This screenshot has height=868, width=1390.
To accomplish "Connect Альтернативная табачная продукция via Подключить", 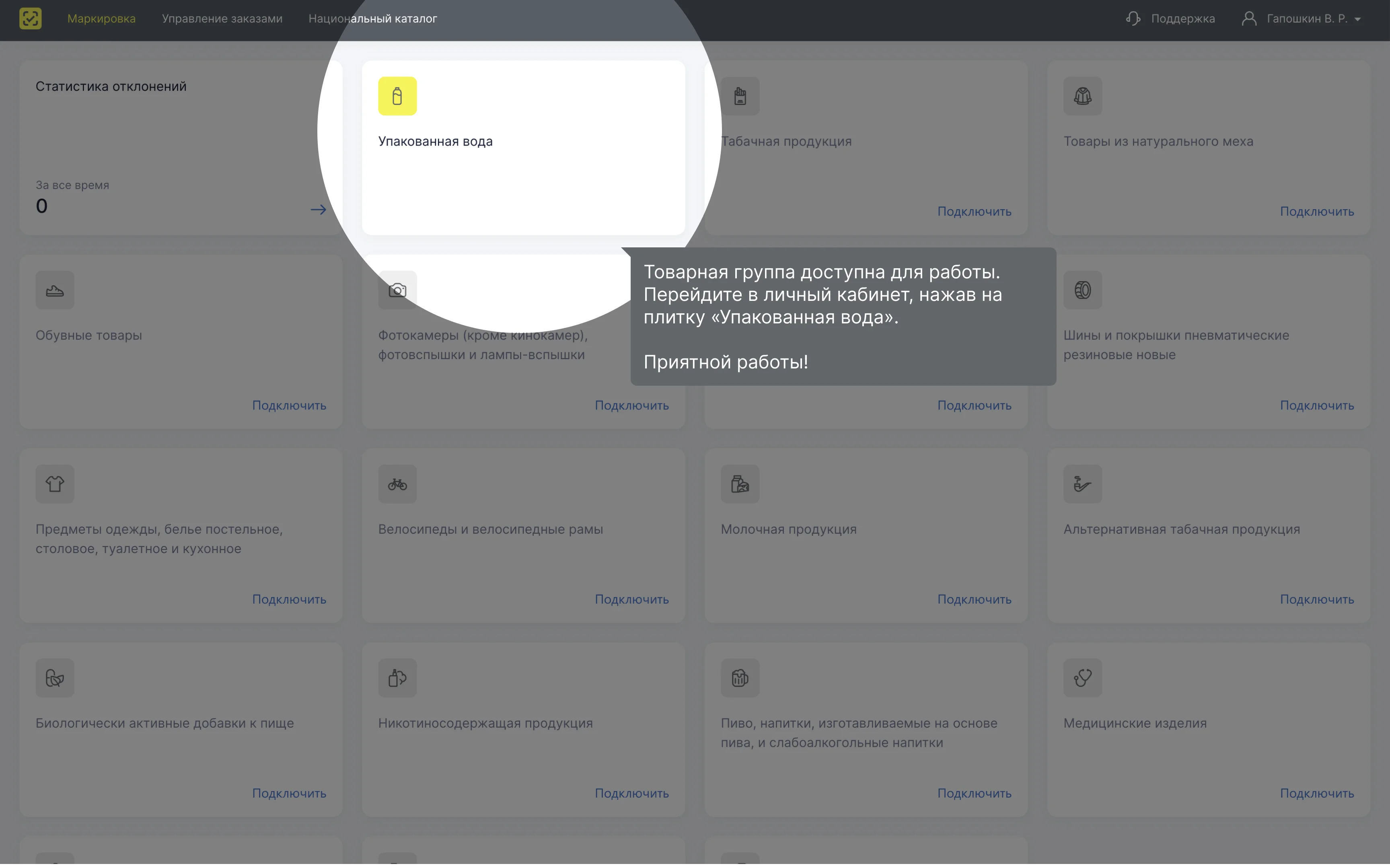I will pyautogui.click(x=1317, y=599).
